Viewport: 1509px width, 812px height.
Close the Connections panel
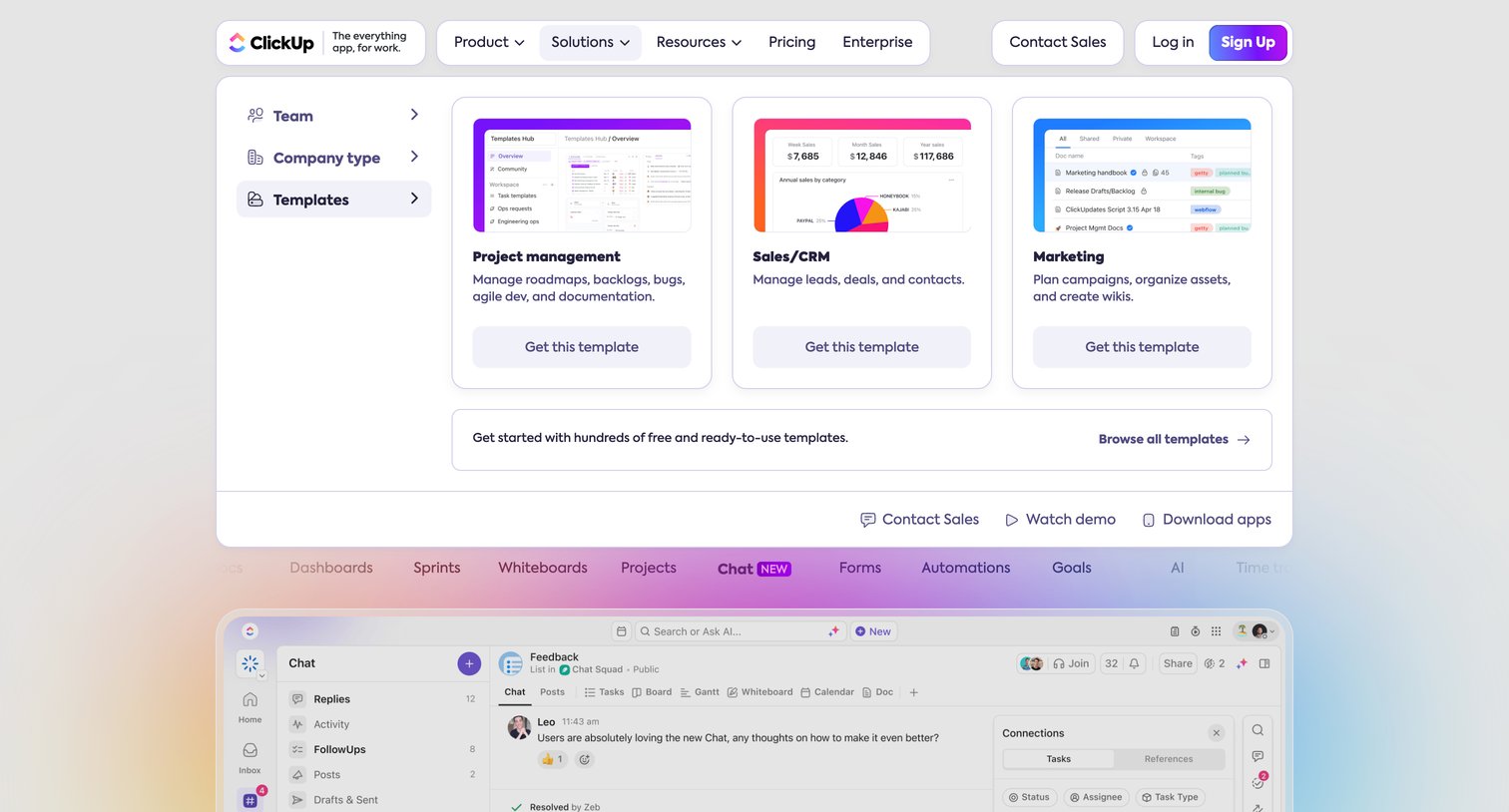(x=1216, y=733)
